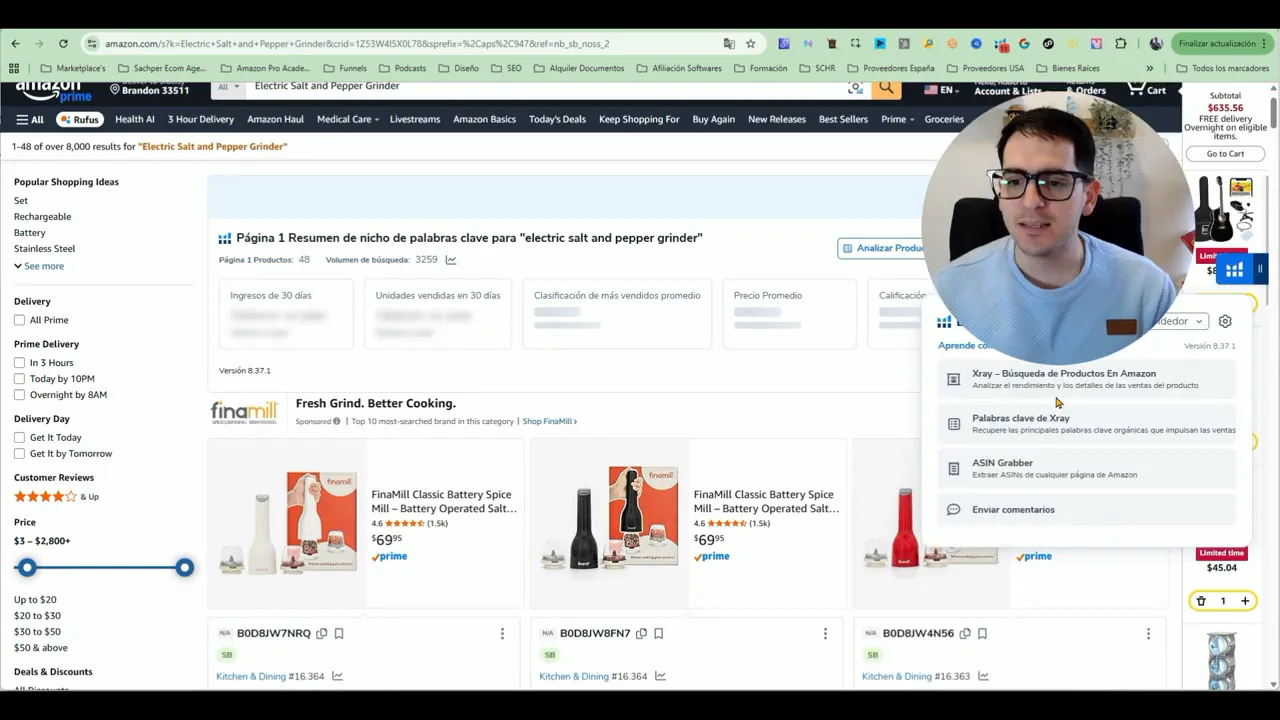Image resolution: width=1280 pixels, height=720 pixels.
Task: Click the Enviar comentarios speech bubble icon
Action: [x=953, y=510]
